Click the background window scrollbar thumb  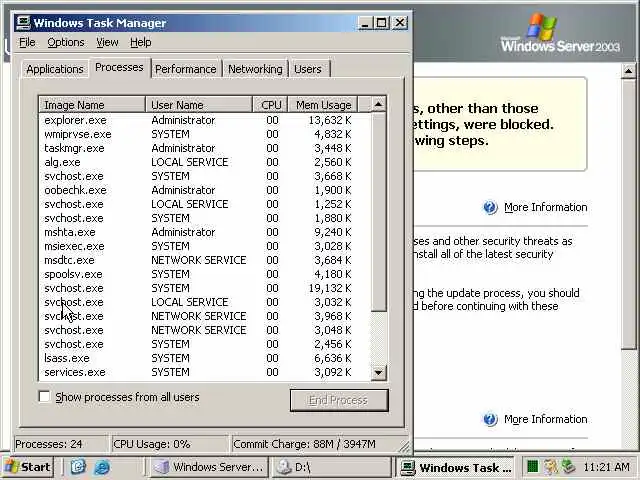[x=629, y=214]
